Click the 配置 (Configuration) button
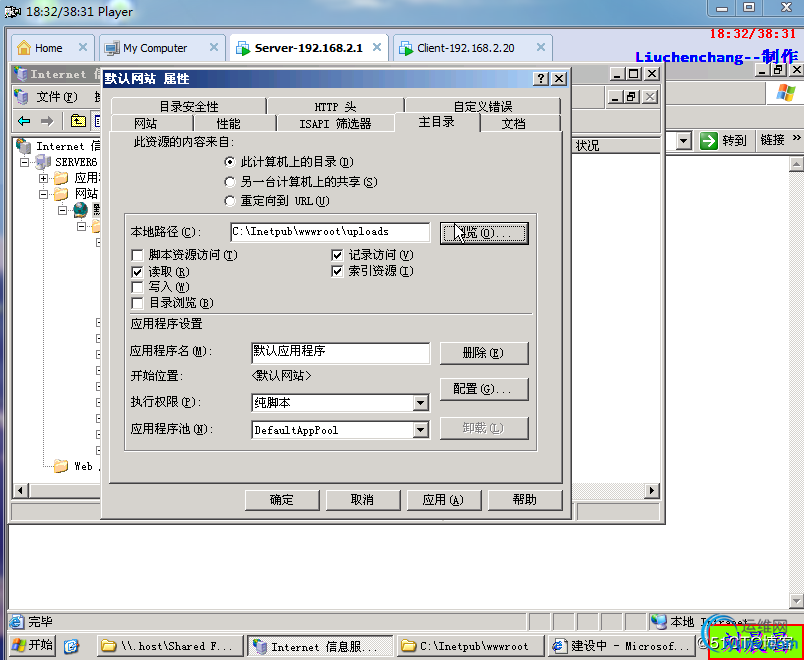The image size is (804, 660). (484, 389)
